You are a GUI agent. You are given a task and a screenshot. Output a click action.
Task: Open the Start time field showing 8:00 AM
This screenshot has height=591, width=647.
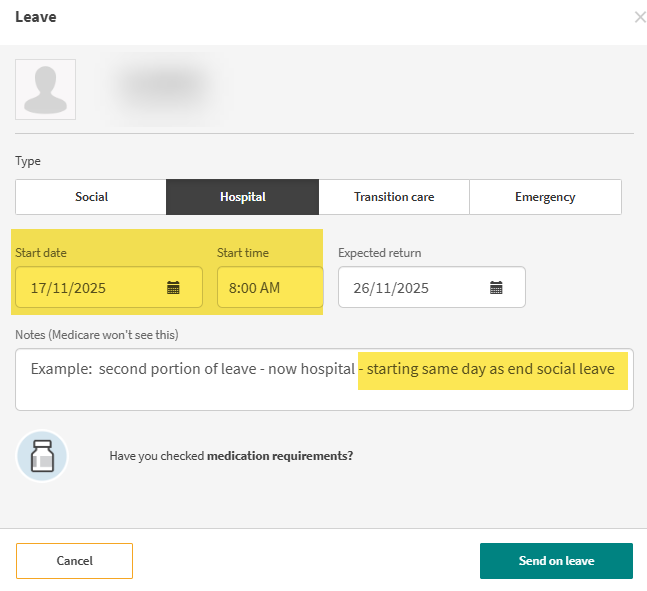point(270,287)
